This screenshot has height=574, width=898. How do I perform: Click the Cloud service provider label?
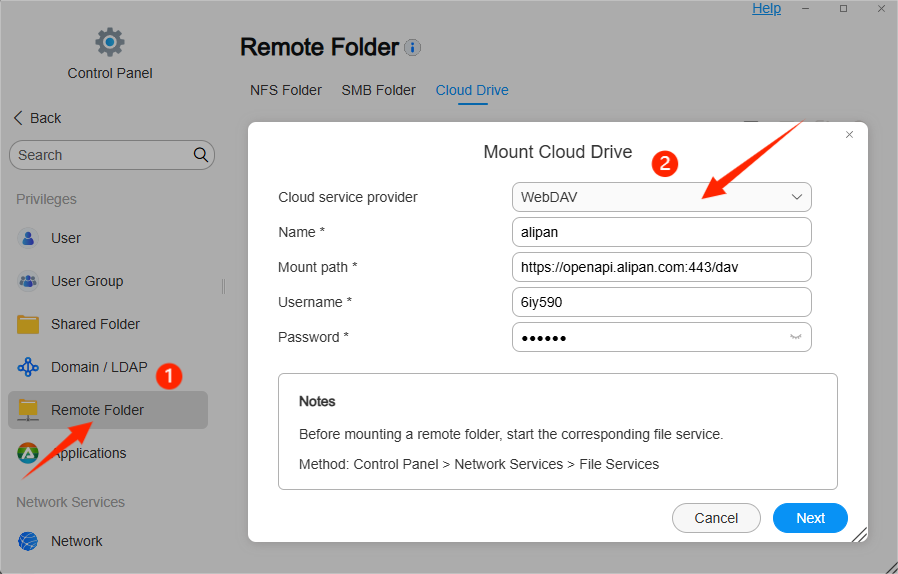click(x=348, y=197)
